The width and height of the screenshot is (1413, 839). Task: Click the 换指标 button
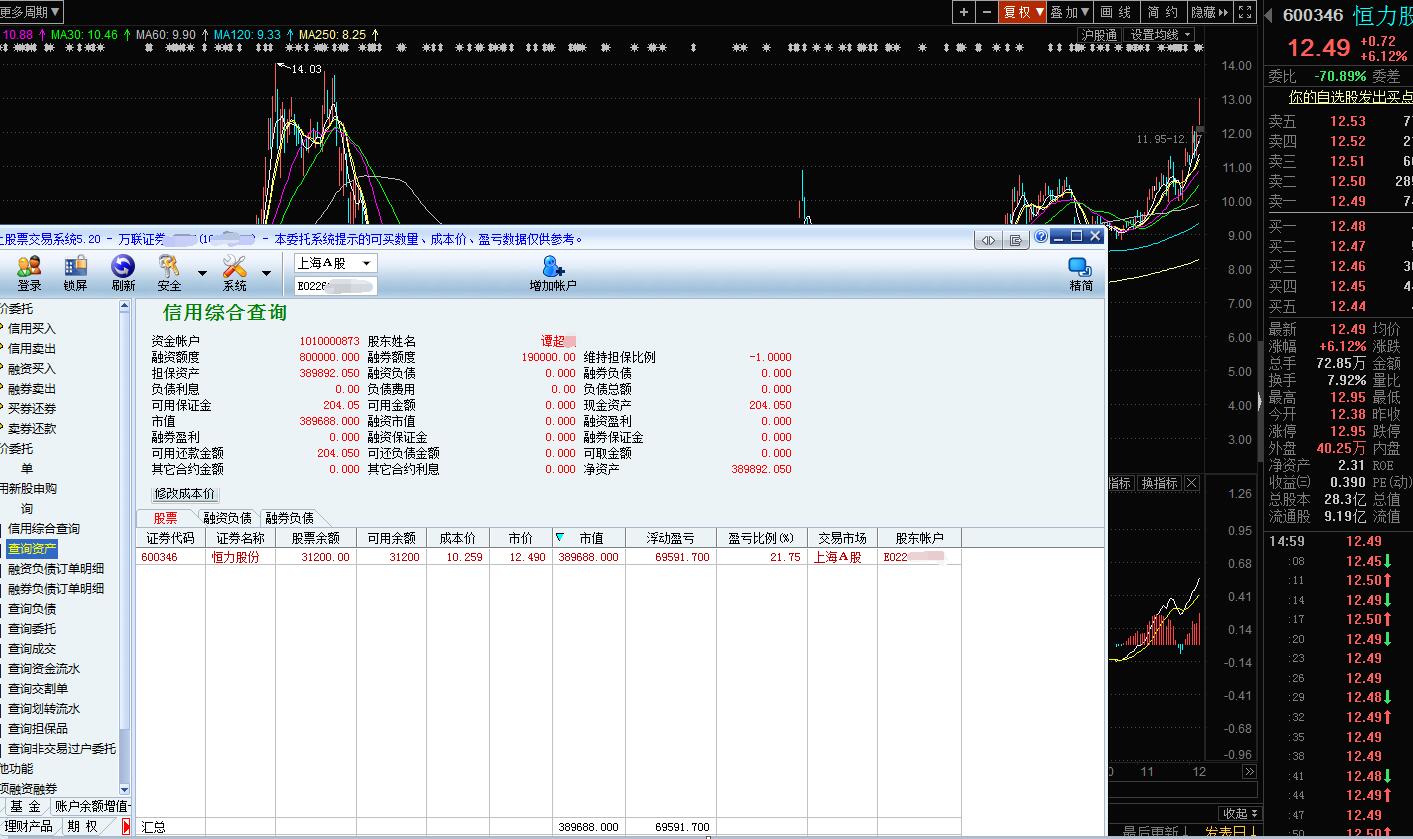1160,483
